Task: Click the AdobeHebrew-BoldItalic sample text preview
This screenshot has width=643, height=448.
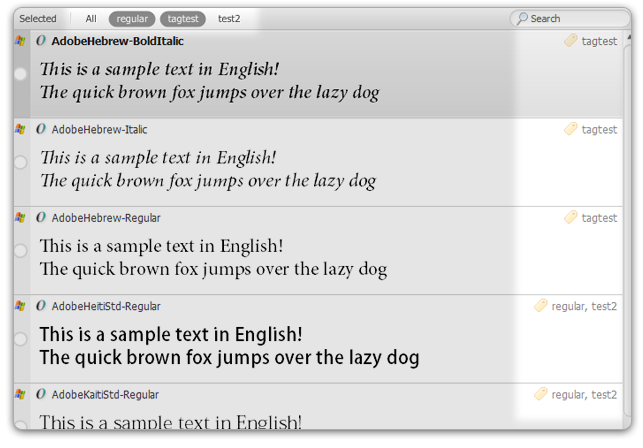Action: pyautogui.click(x=210, y=81)
